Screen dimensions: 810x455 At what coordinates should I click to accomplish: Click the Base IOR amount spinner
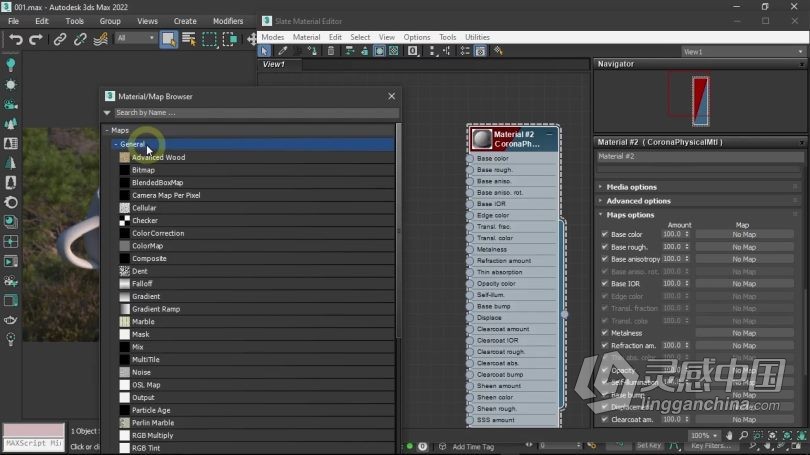pos(687,284)
